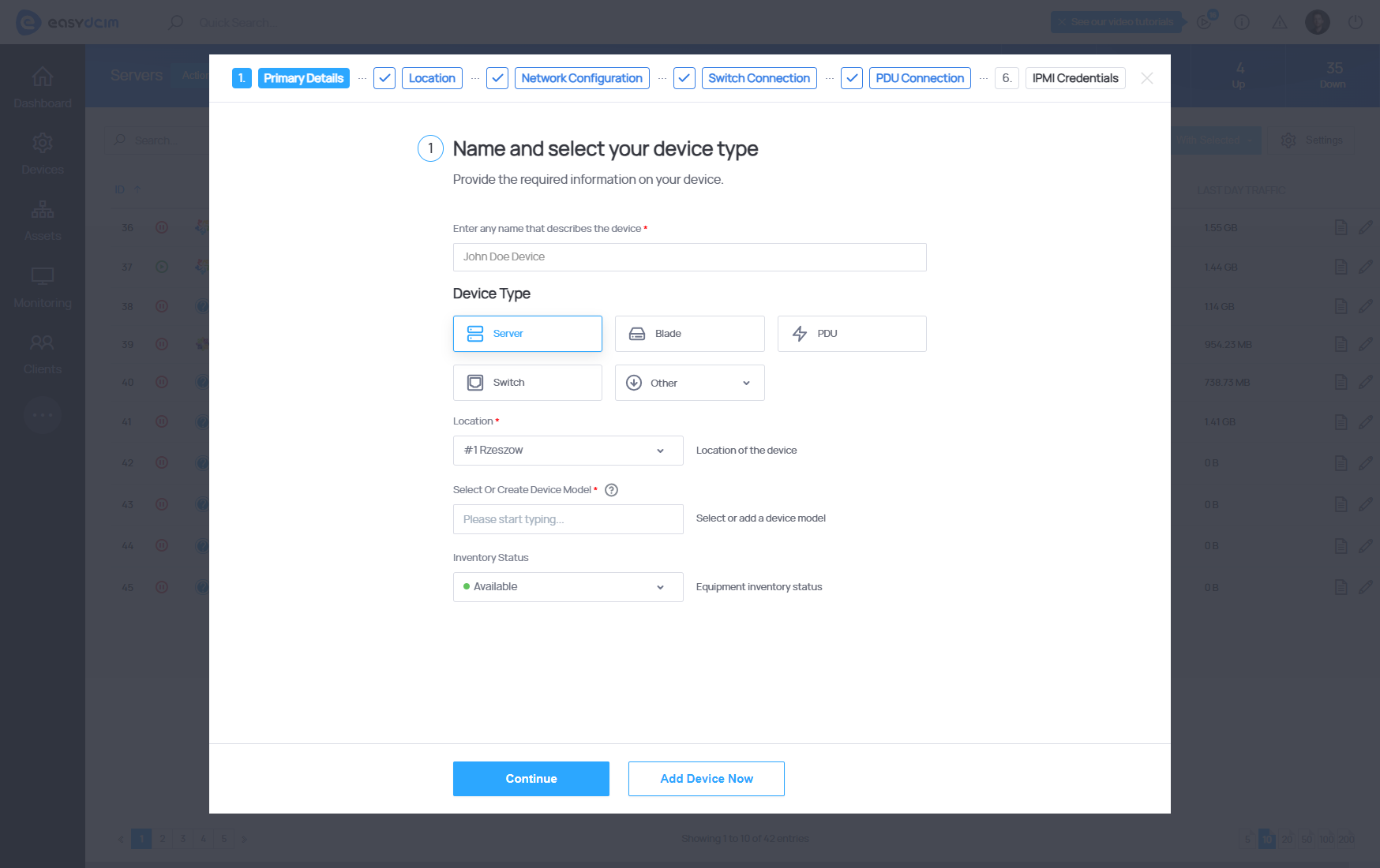The height and width of the screenshot is (868, 1380).
Task: Open the Location dropdown showing #1 Rzeszow
Action: pos(568,450)
